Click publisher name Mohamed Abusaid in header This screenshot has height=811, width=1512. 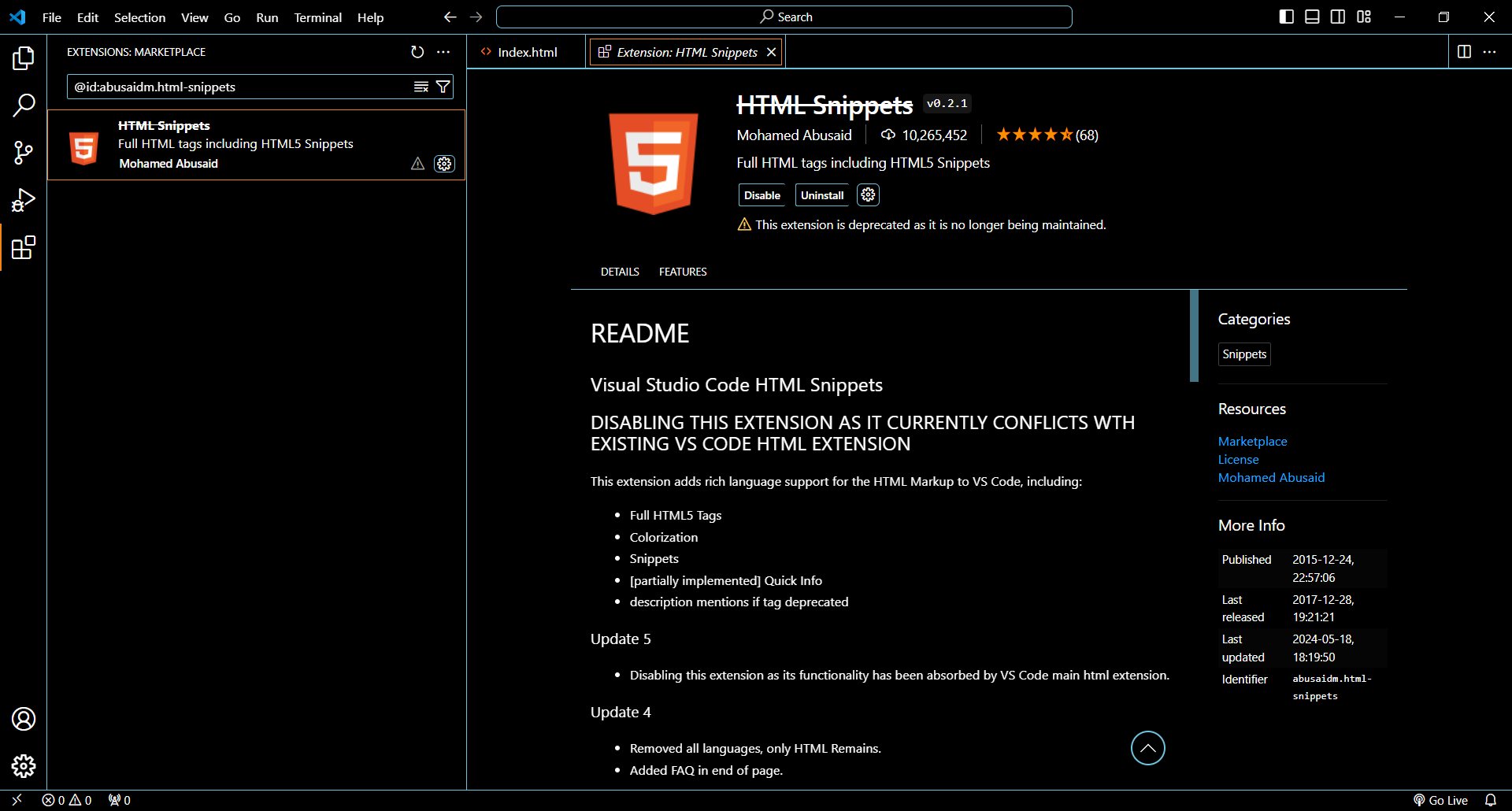click(x=794, y=135)
